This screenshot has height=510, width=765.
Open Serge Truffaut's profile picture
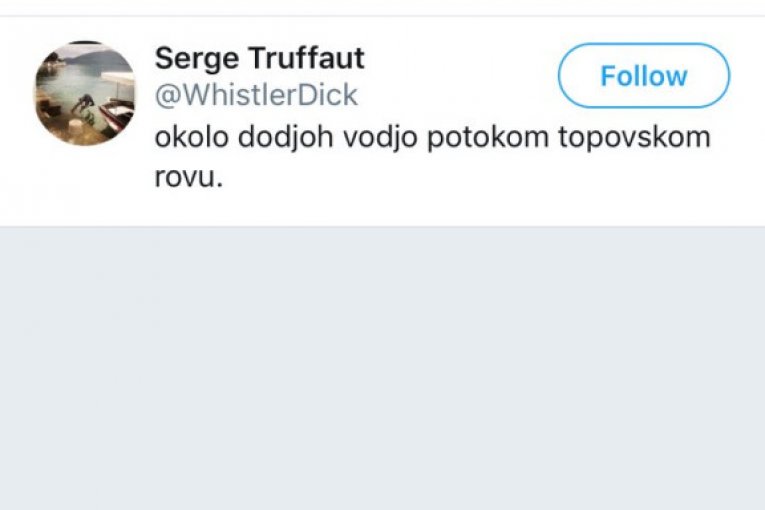(85, 93)
